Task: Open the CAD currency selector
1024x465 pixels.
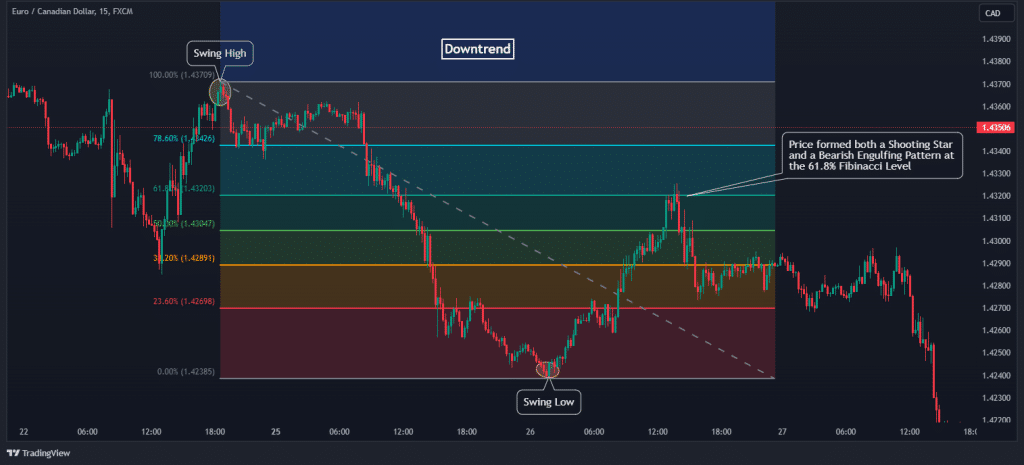Action: 992,13
